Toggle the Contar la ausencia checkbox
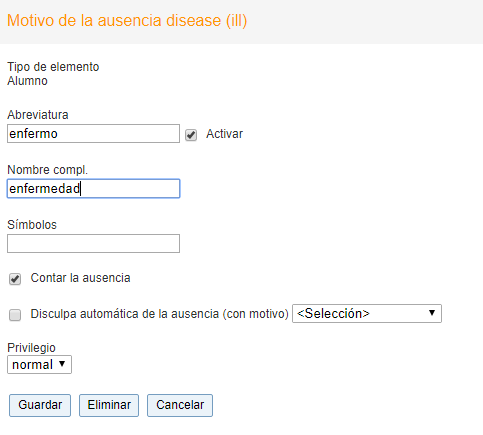 [x=15, y=279]
